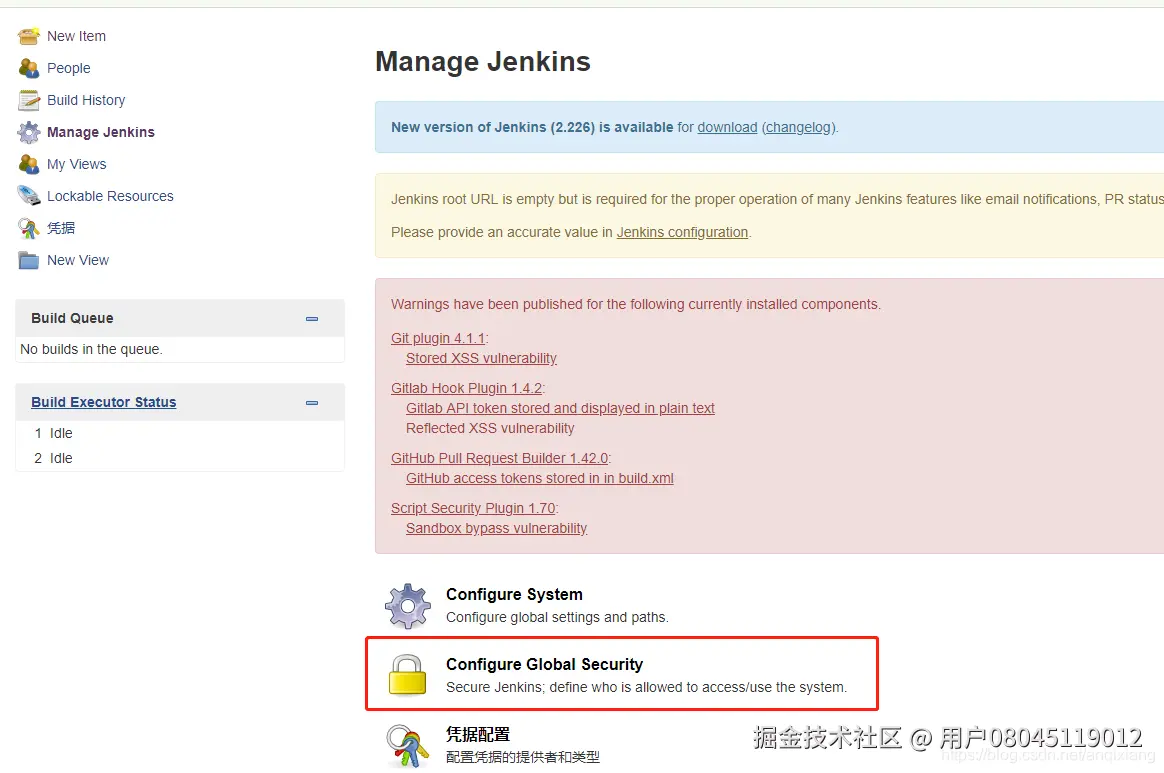The image size is (1164, 773).
Task: Click the 凭据 keys icon in sidebar
Action: 29,228
